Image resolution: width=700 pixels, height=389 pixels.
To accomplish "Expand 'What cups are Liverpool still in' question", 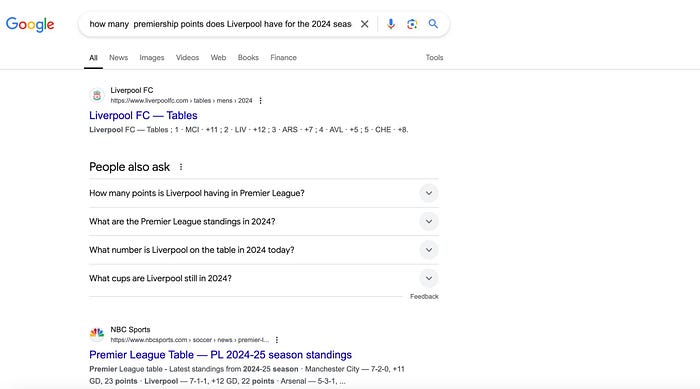I will coord(263,278).
